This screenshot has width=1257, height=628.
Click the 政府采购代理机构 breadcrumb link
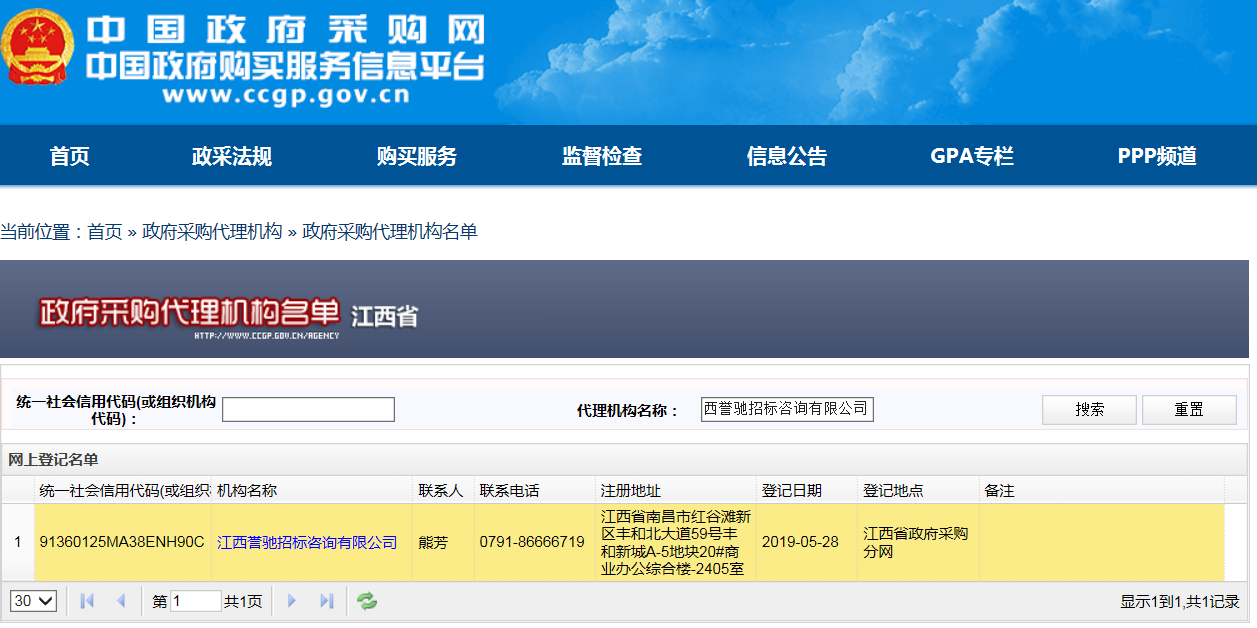click(x=212, y=232)
